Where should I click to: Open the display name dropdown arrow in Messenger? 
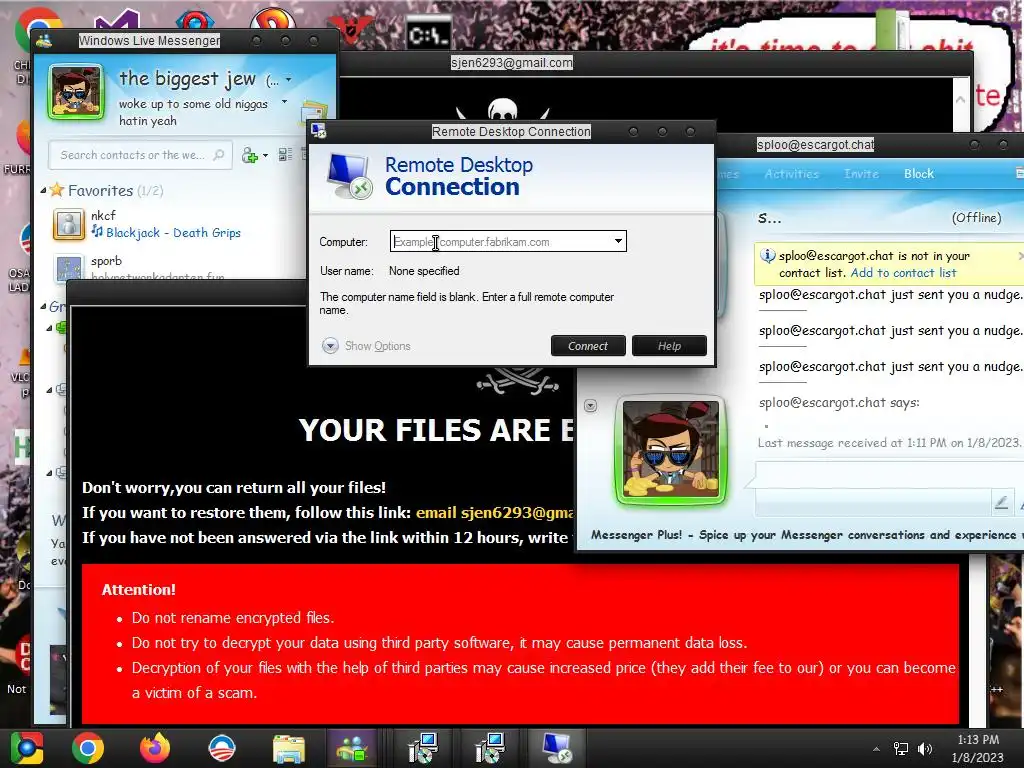coord(288,80)
